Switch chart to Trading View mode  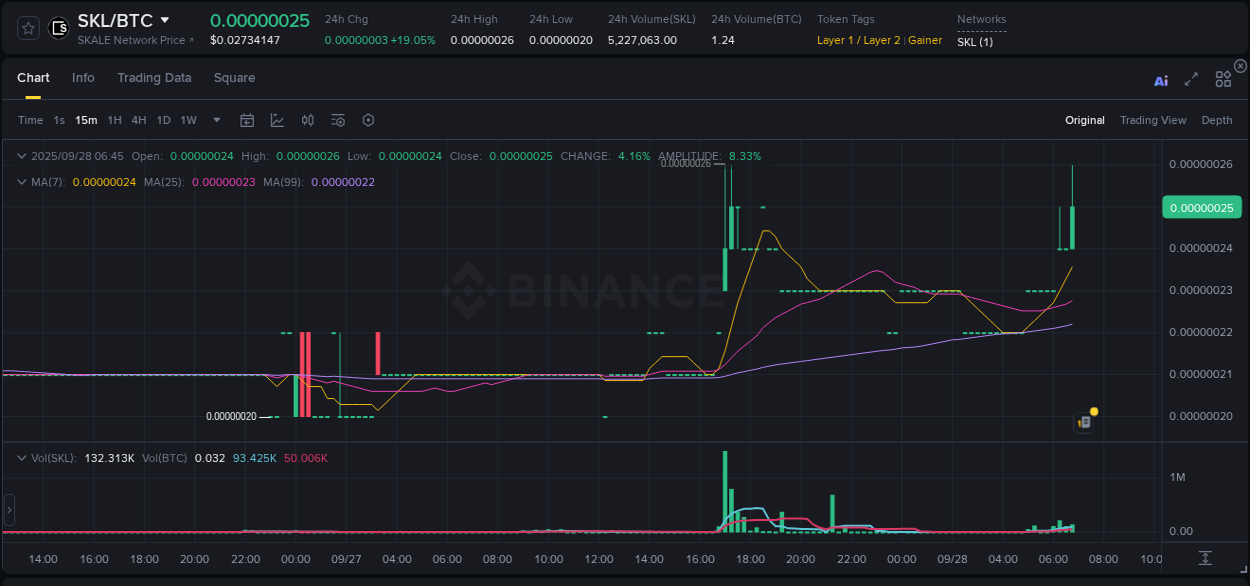(1153, 120)
